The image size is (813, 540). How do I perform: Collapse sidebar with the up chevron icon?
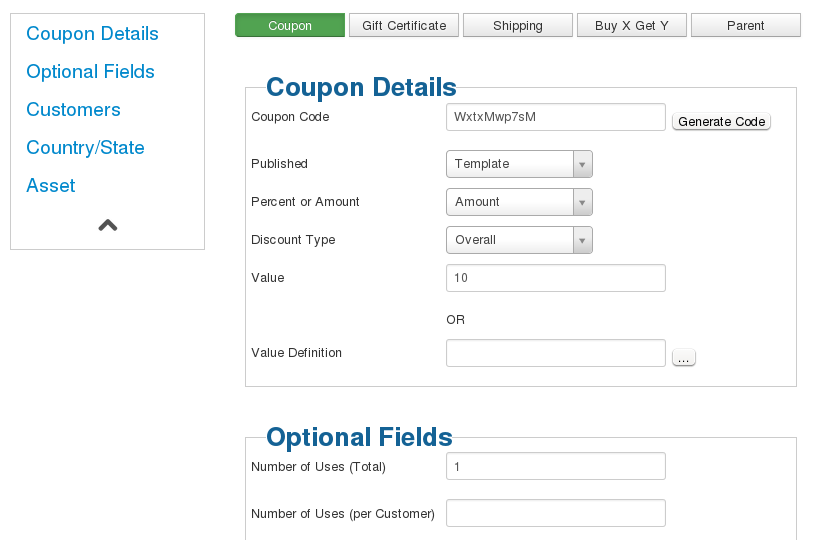108,225
